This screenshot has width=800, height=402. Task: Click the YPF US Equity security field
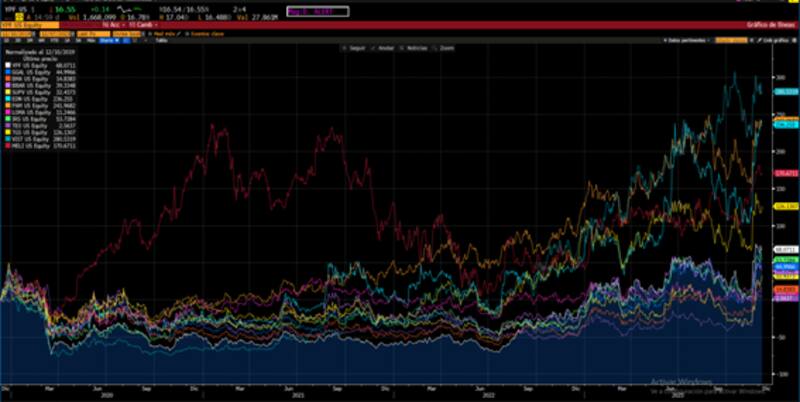20,24
